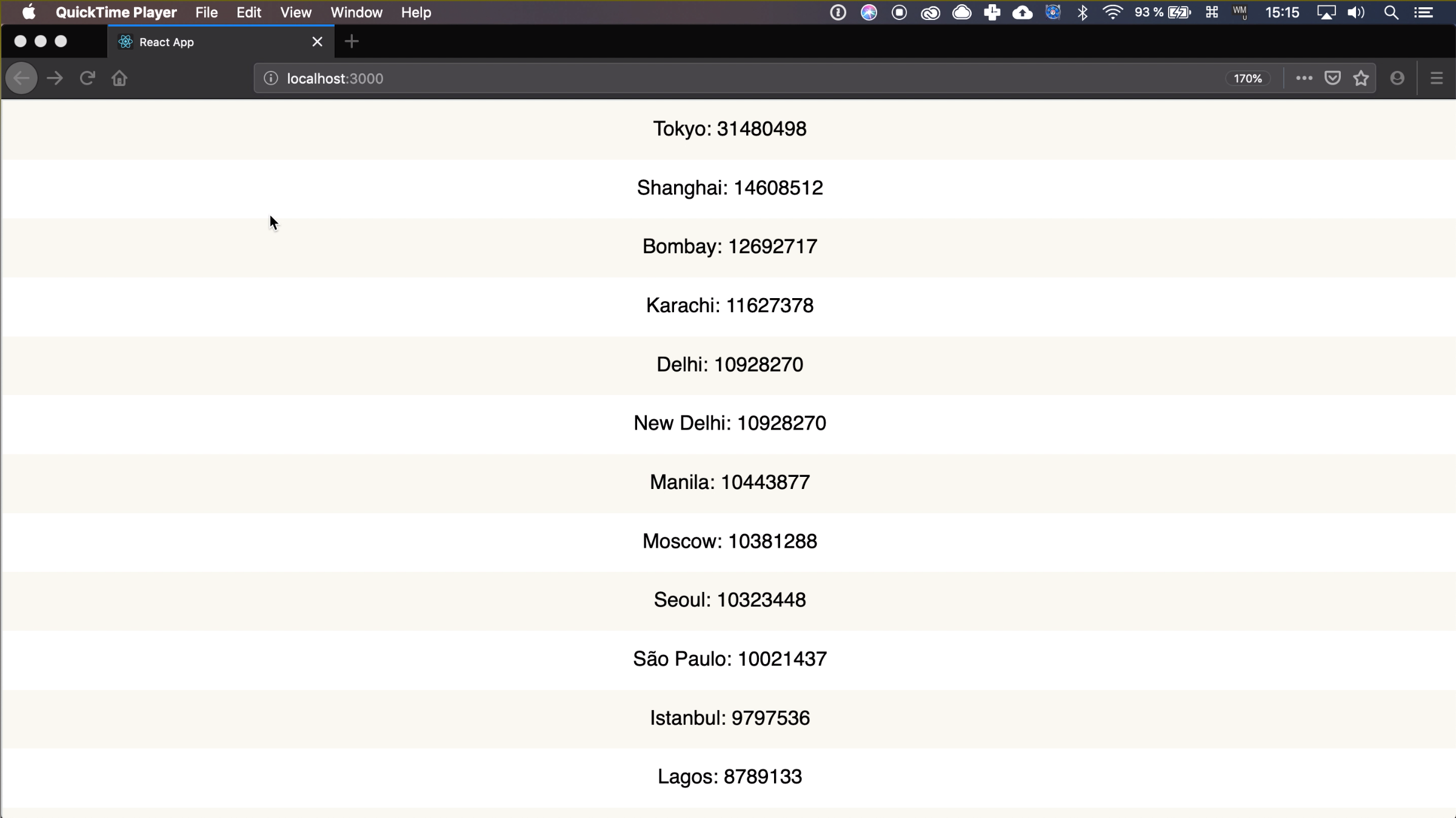This screenshot has width=1456, height=818.
Task: Select the React App tab
Action: pos(221,42)
